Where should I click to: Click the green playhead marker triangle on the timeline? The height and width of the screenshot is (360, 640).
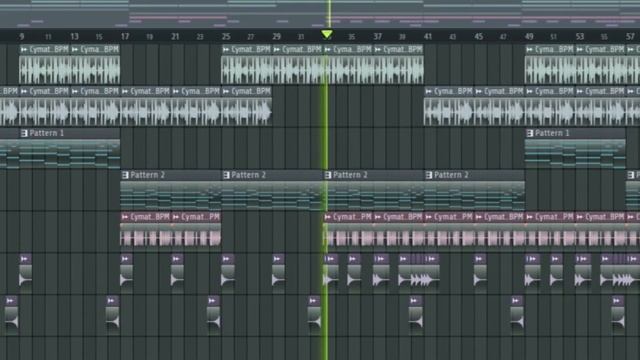tap(327, 34)
